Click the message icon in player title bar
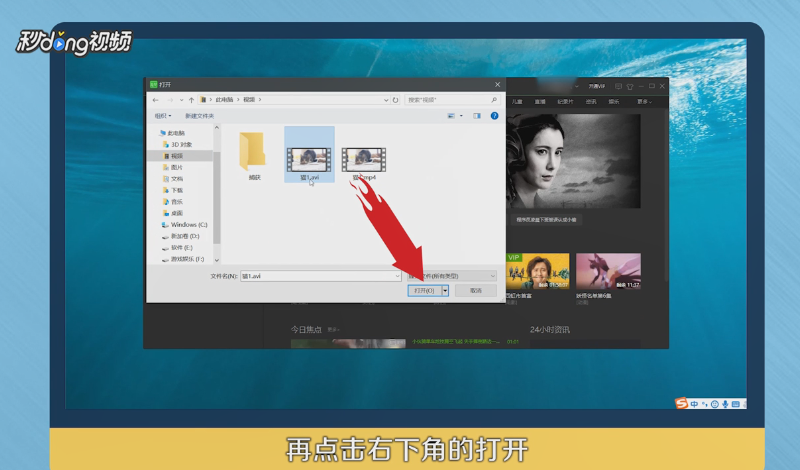 click(618, 86)
